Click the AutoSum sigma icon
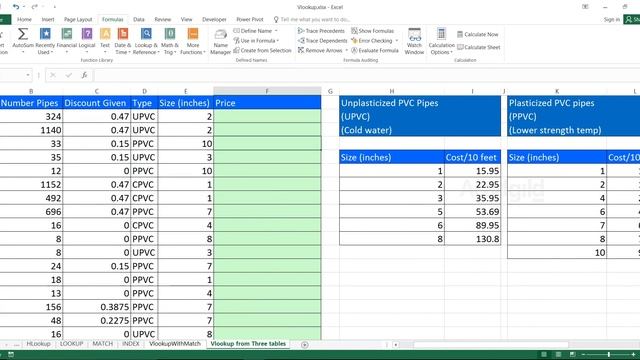The width and height of the screenshot is (640, 360). click(x=23, y=34)
